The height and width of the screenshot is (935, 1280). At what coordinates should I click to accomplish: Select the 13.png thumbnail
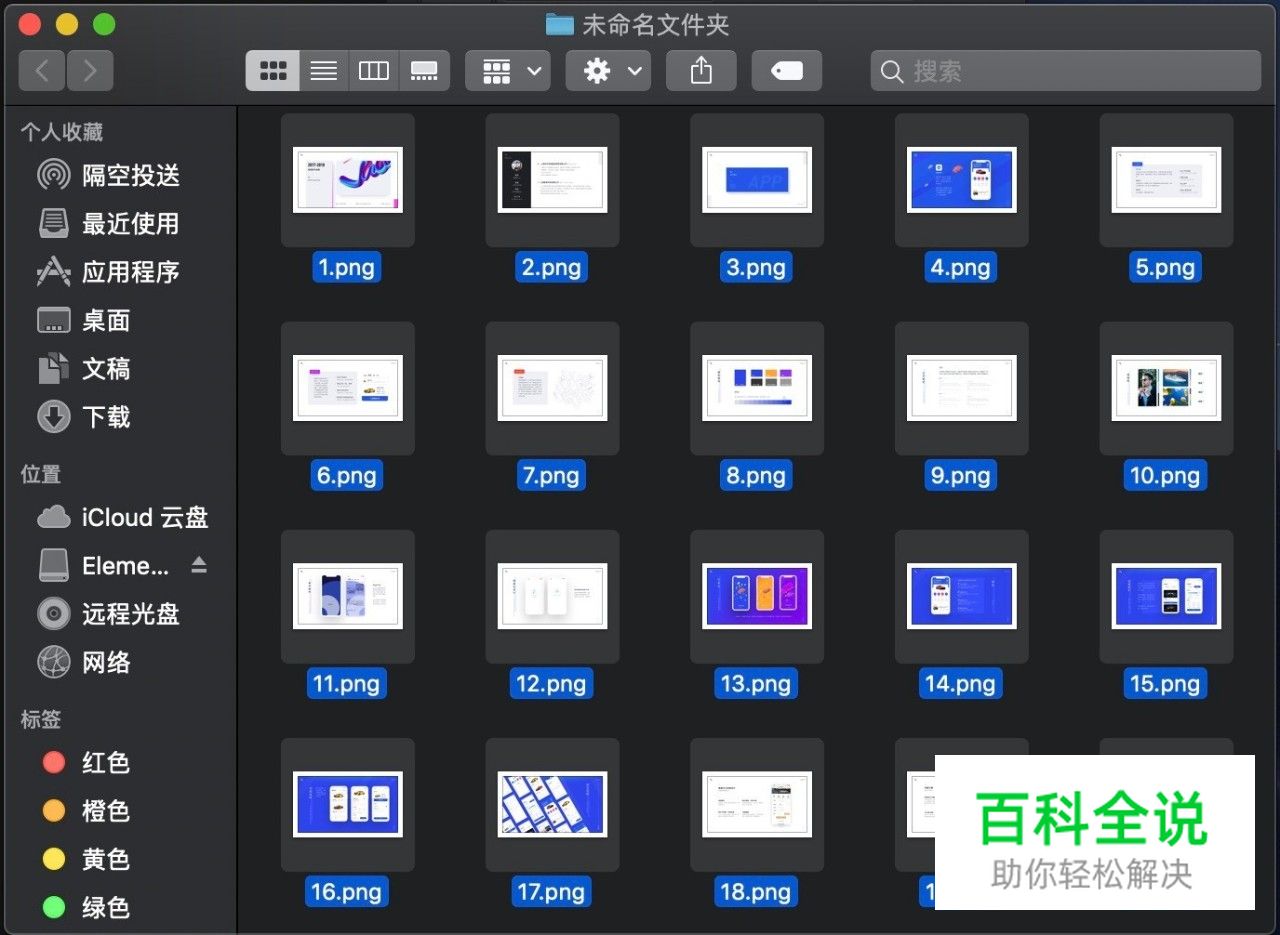(x=756, y=596)
